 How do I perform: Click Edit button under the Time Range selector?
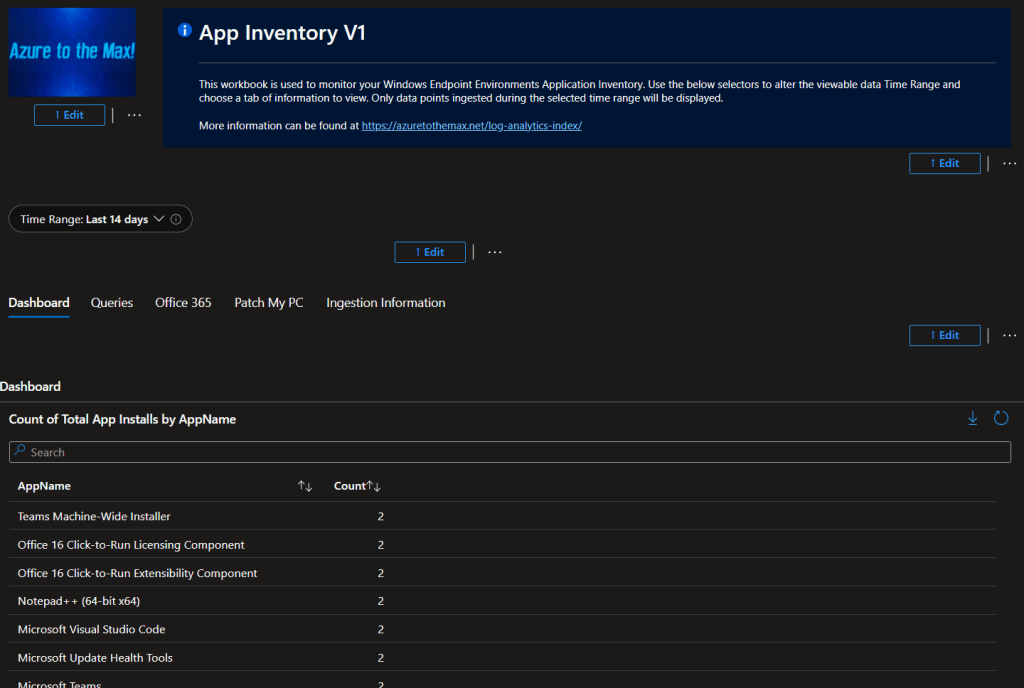[430, 252]
